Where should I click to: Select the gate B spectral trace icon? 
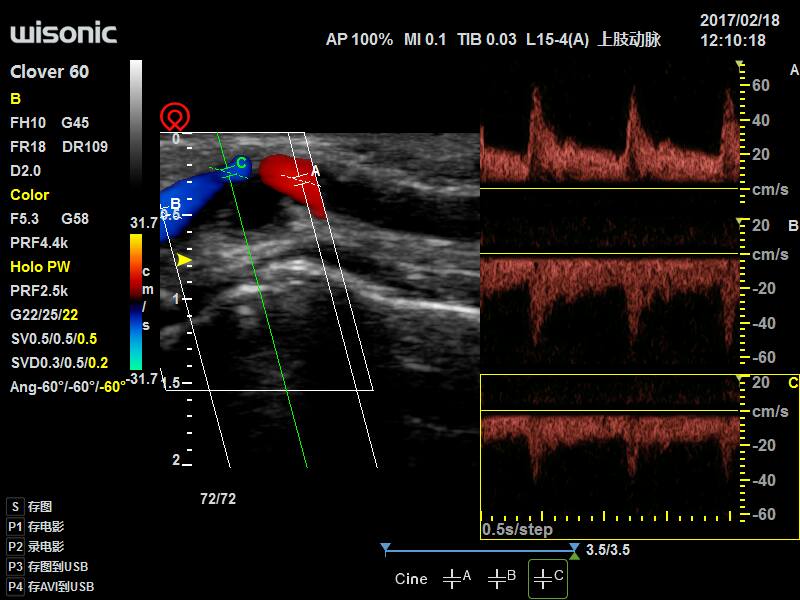pyautogui.click(x=502, y=578)
